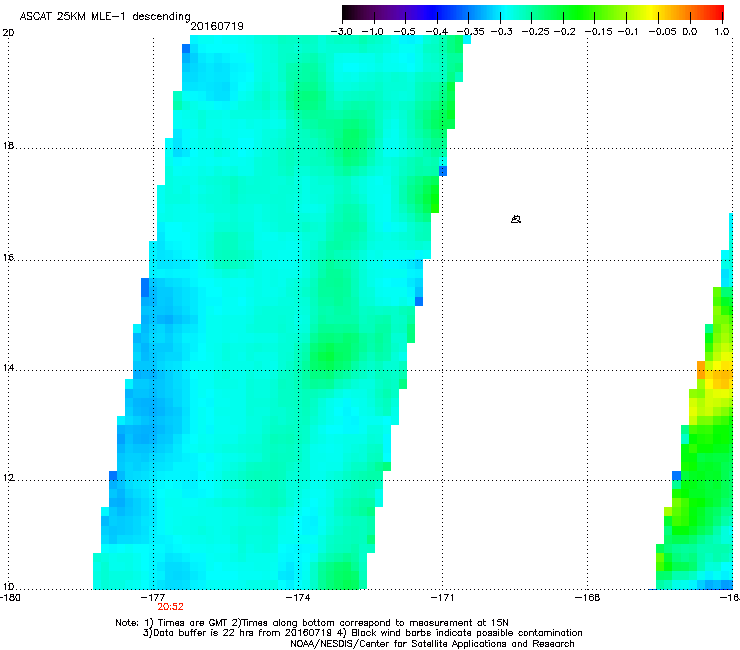This screenshot has width=740, height=650.
Task: Click the longitude axis label "-171"
Action: pyautogui.click(x=443, y=598)
